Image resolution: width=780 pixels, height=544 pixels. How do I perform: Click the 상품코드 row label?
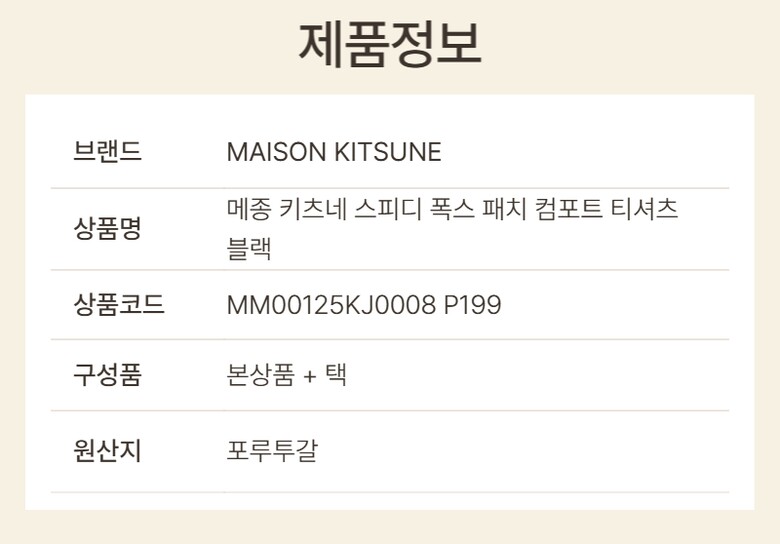tap(119, 305)
